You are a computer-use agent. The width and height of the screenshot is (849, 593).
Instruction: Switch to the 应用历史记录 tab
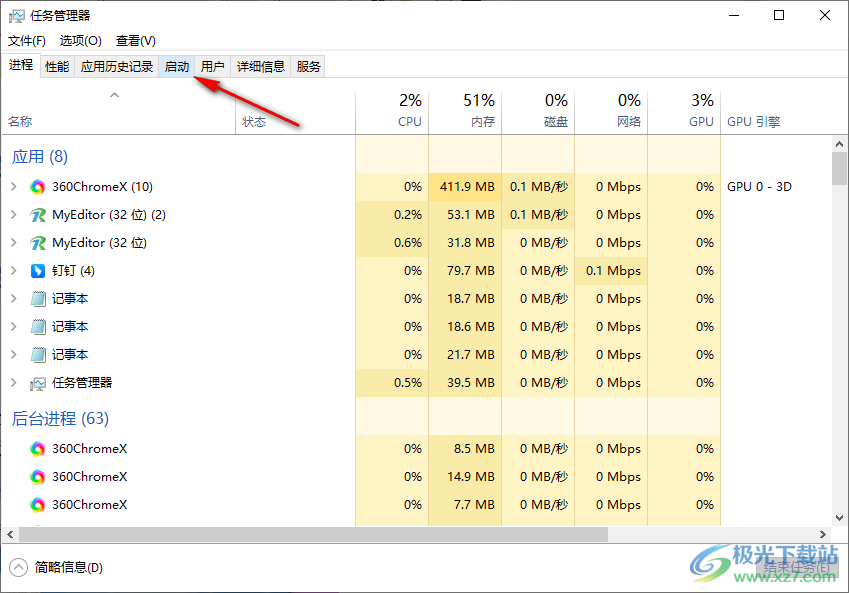pyautogui.click(x=116, y=67)
